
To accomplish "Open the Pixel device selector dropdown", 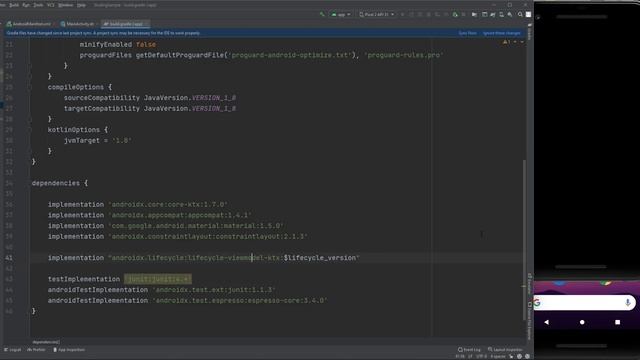I will (376, 14).
